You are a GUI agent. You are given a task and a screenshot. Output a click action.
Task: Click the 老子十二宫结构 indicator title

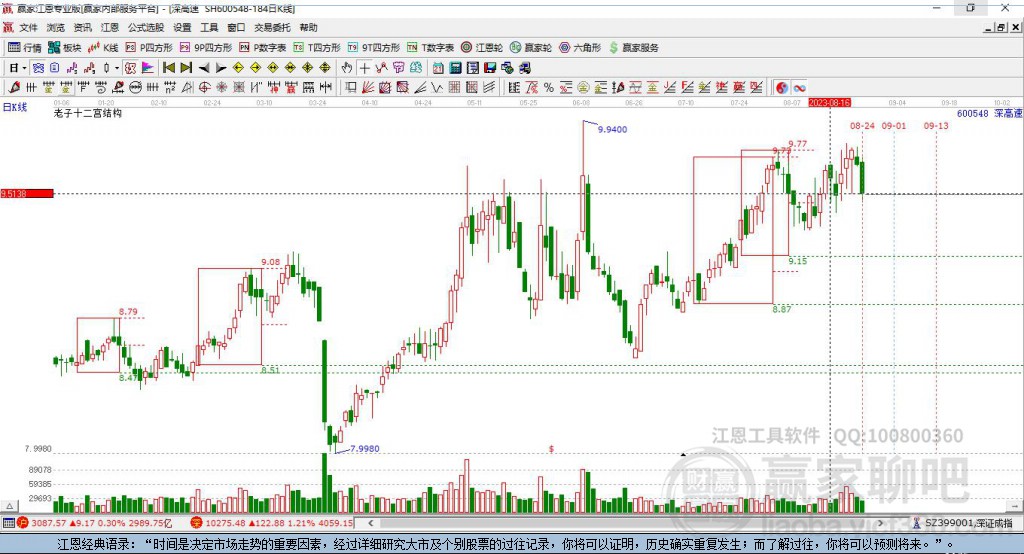point(88,113)
